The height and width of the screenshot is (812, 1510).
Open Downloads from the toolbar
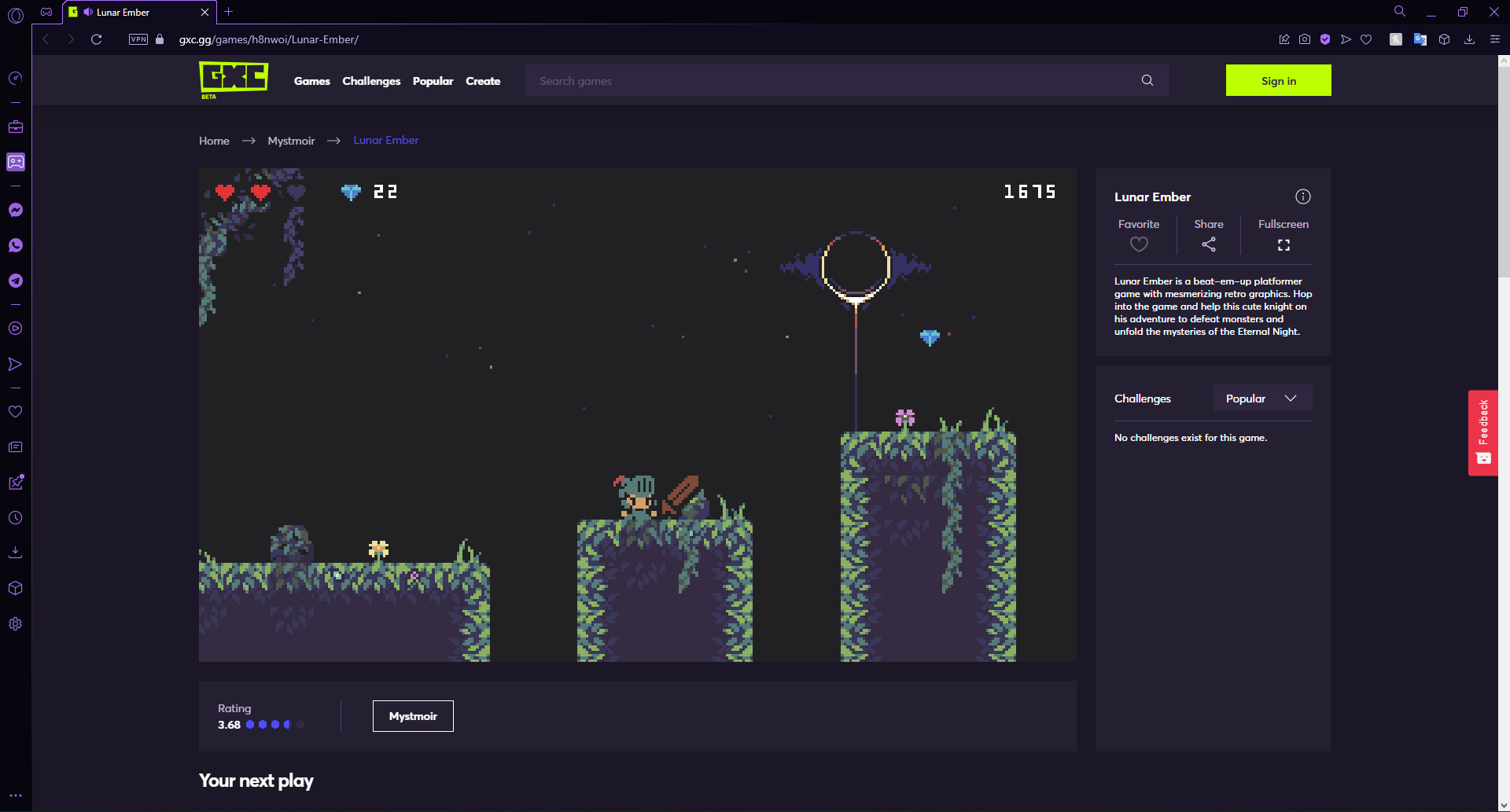pos(1469,39)
